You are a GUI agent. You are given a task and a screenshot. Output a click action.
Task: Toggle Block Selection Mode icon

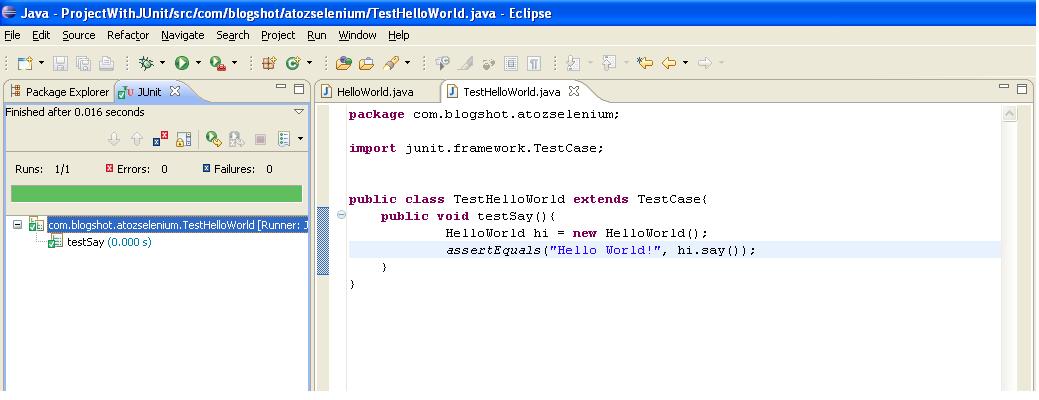pyautogui.click(x=510, y=64)
